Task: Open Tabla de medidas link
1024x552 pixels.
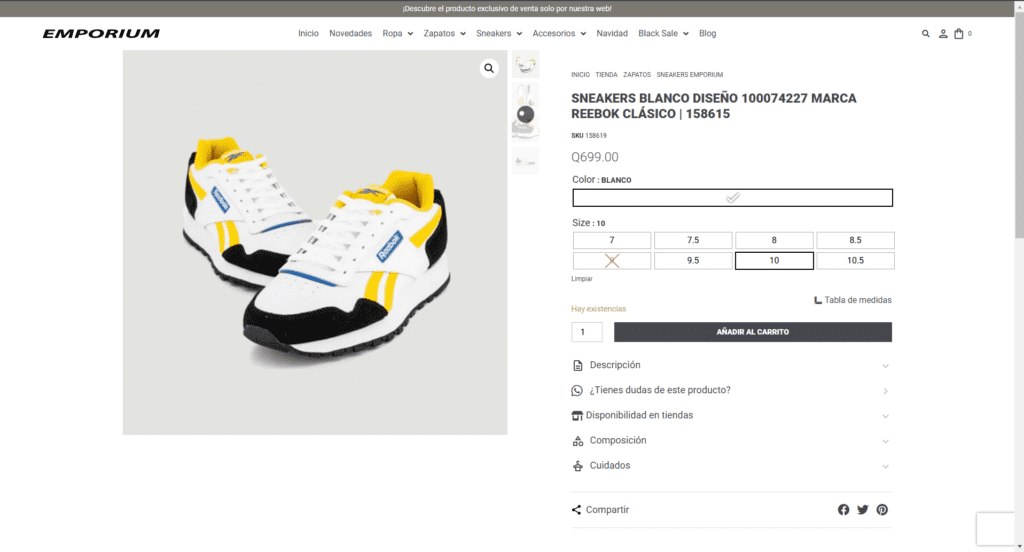Action: (x=857, y=300)
